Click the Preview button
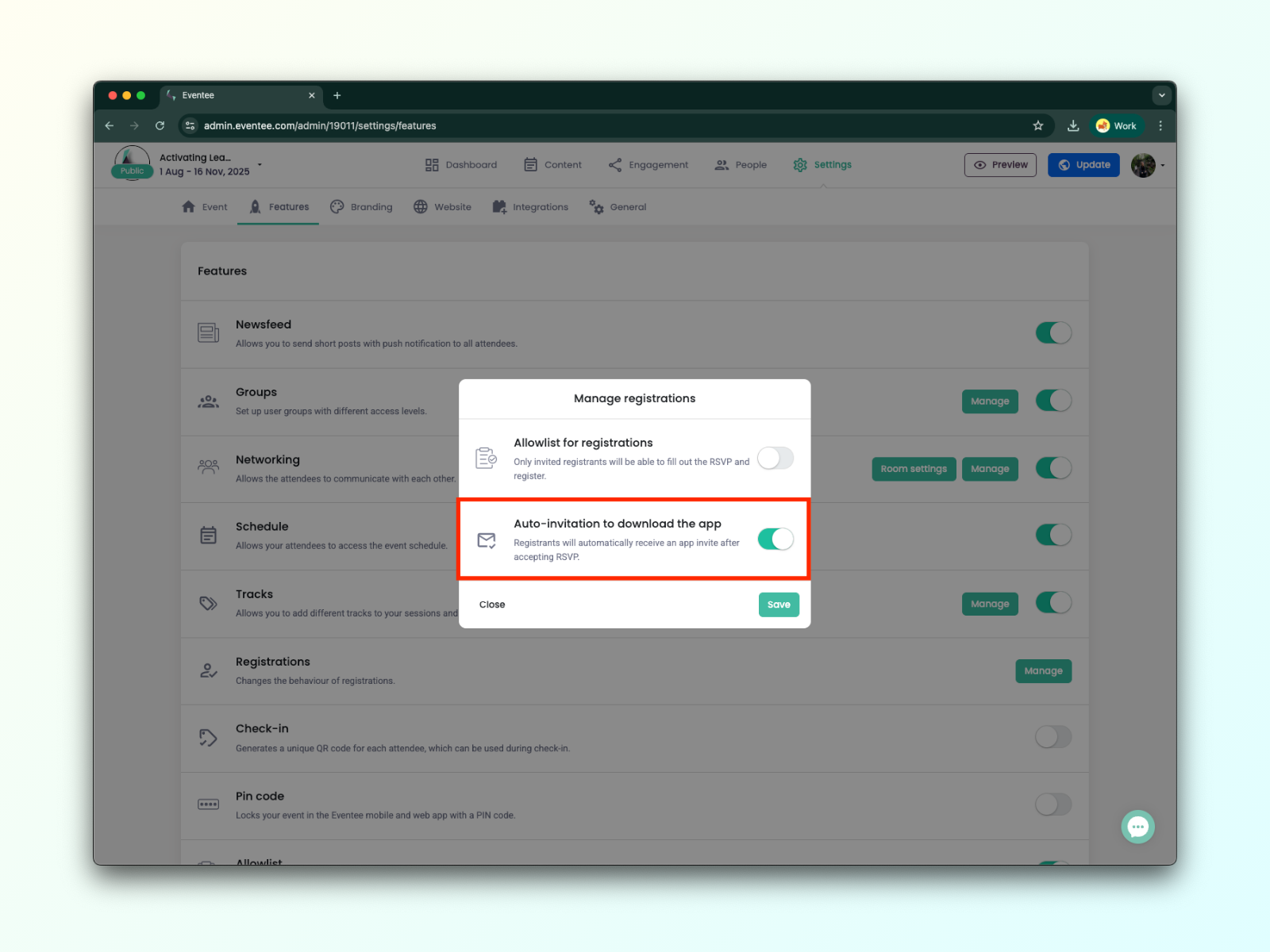Viewport: 1270px width, 952px height. [1000, 165]
